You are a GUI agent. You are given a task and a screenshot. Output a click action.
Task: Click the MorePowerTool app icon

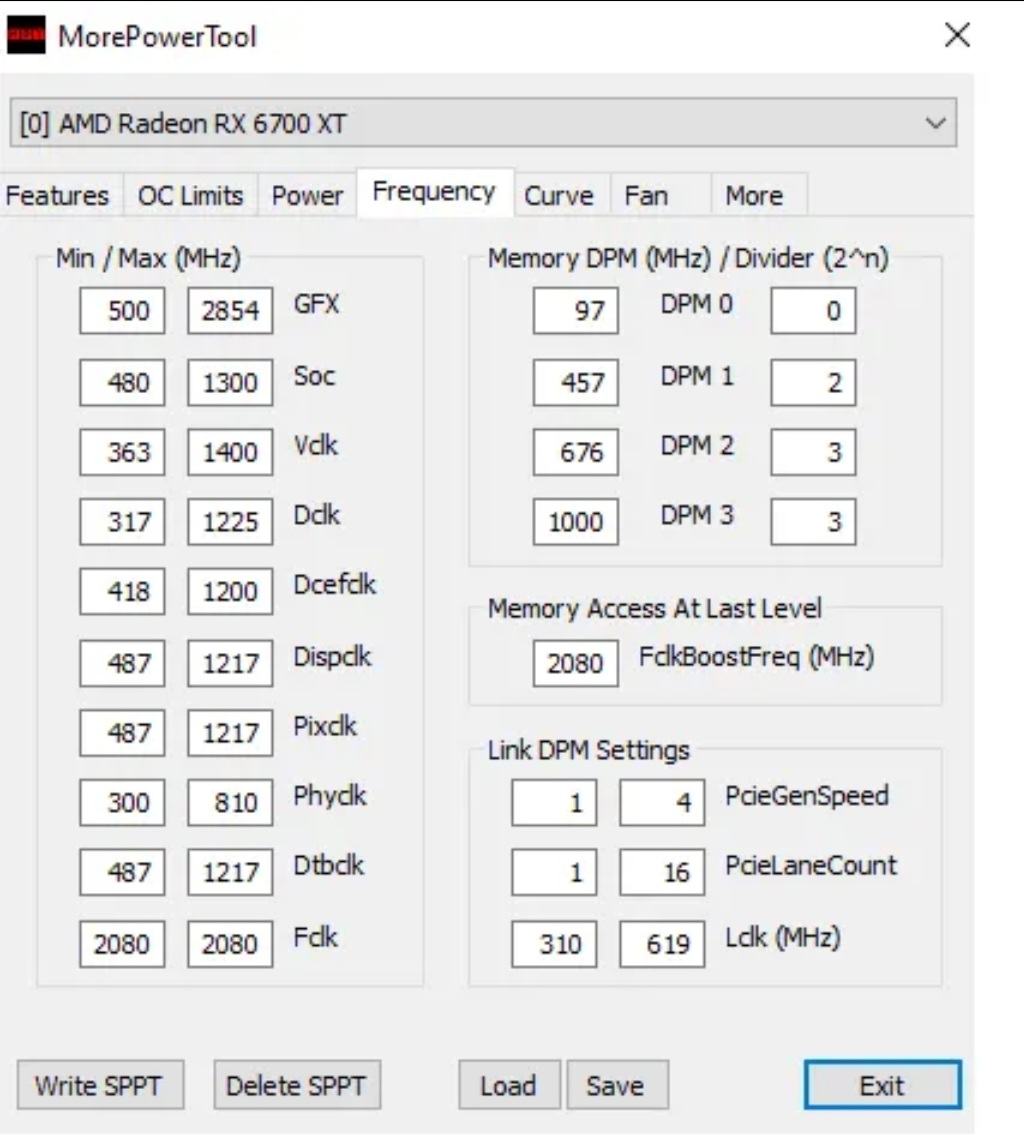26,35
